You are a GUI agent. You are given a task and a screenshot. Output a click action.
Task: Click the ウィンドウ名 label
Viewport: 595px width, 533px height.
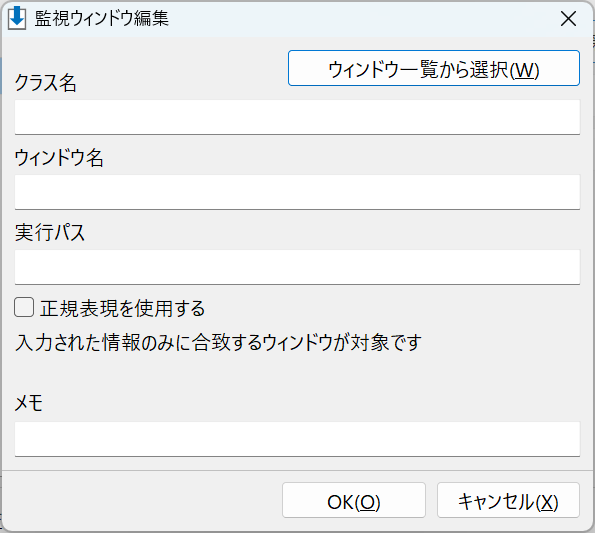[59, 157]
